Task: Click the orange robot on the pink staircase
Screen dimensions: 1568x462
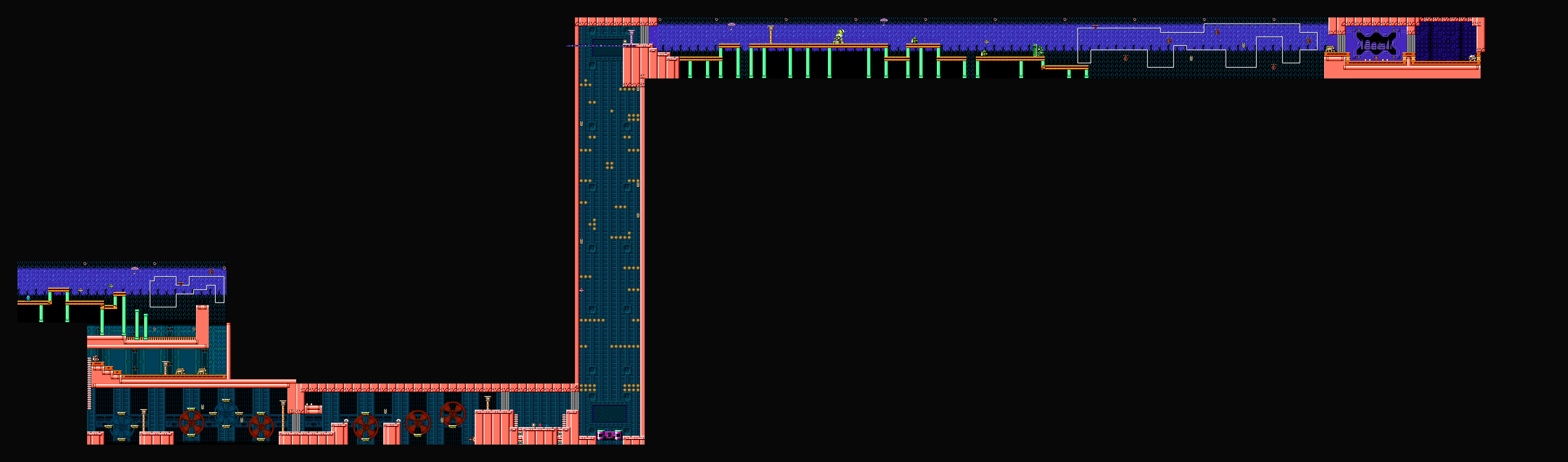Action: pyautogui.click(x=95, y=358)
